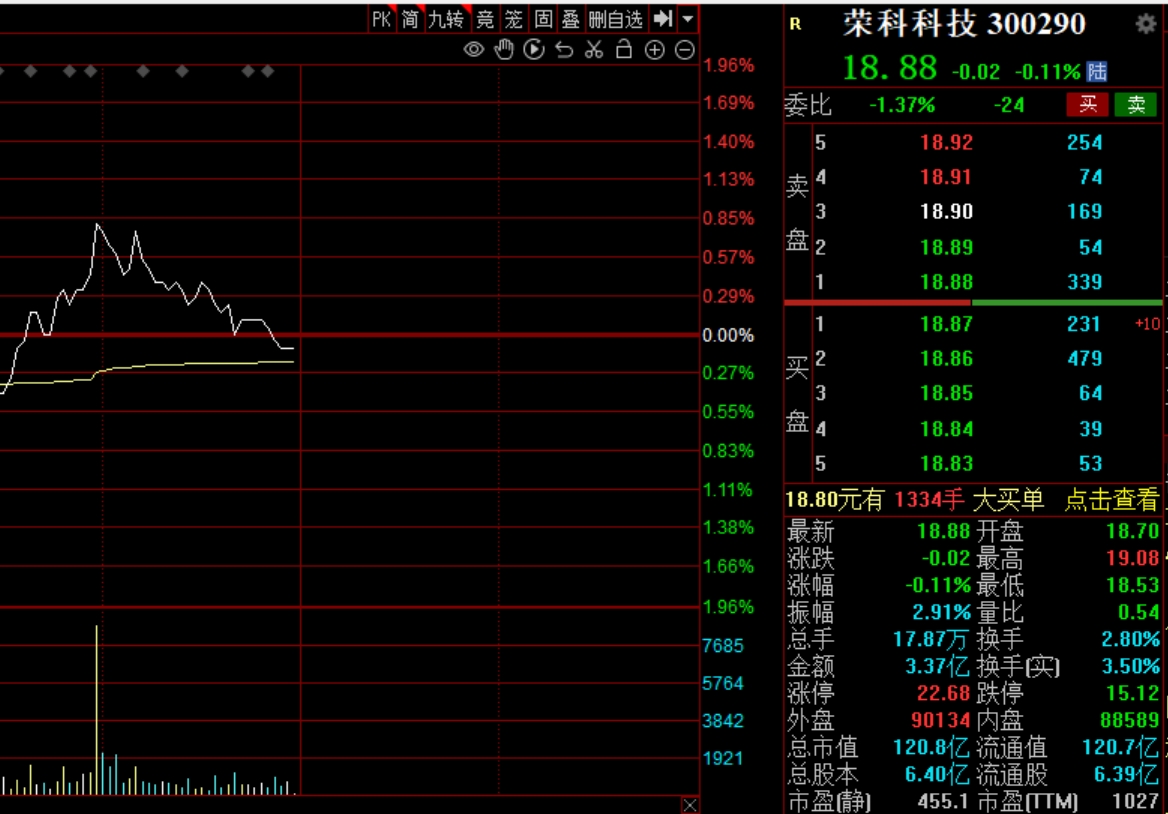Select buy level 4 price 18.84
1168x814 pixels.
pos(946,429)
